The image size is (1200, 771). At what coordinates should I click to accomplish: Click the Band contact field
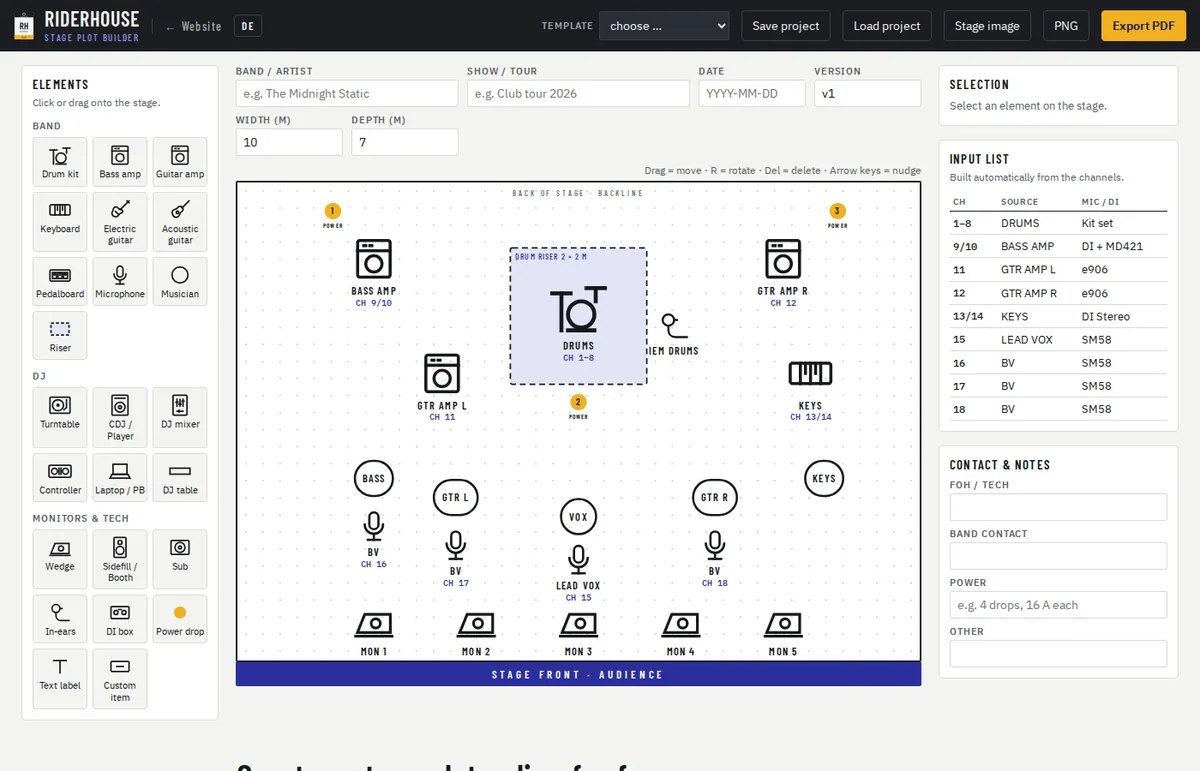1058,556
